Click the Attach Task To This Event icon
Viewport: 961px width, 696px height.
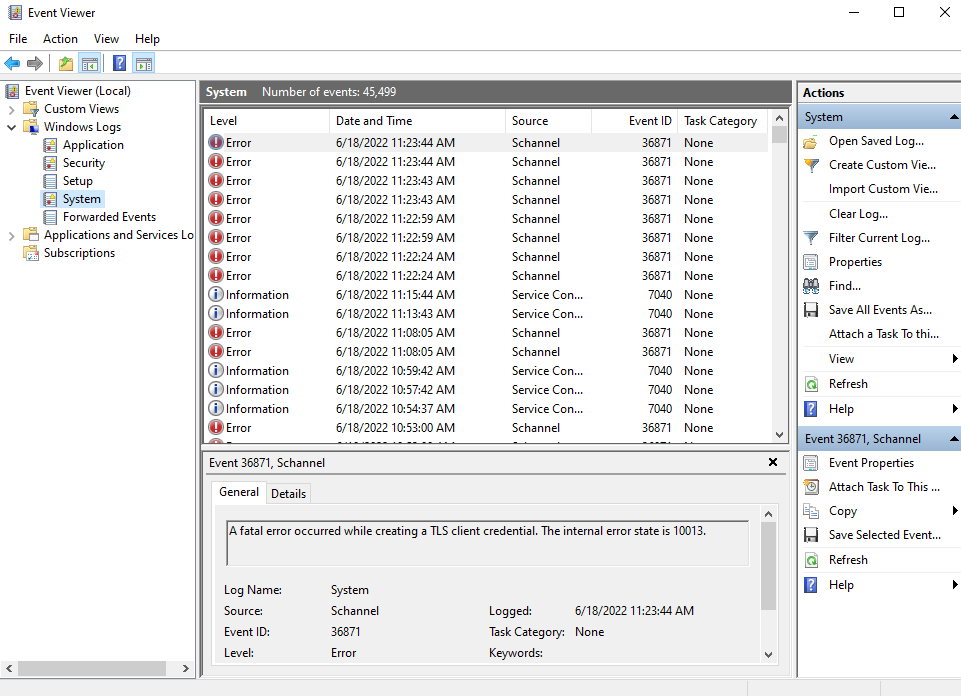pos(811,487)
